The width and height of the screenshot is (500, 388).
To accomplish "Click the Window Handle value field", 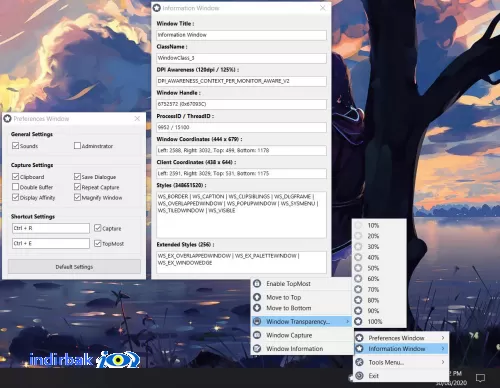I will [x=241, y=104].
